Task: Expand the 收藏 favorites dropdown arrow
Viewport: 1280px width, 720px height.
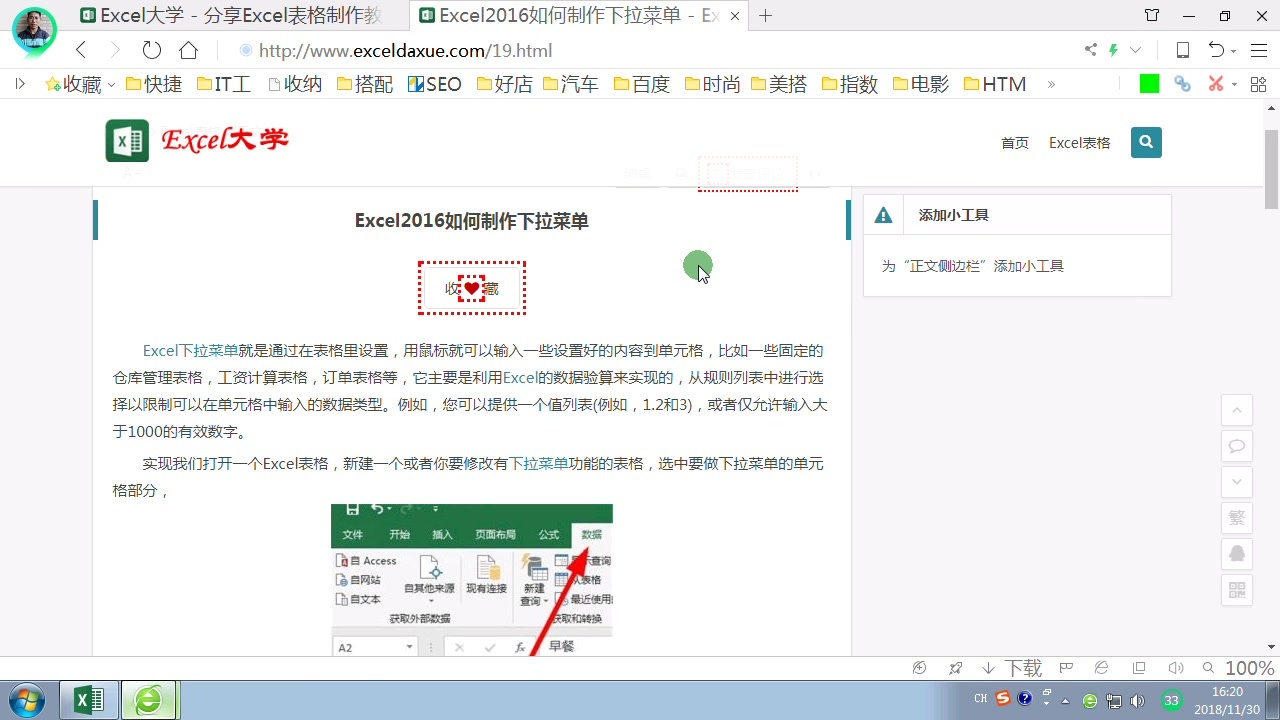Action: (111, 85)
